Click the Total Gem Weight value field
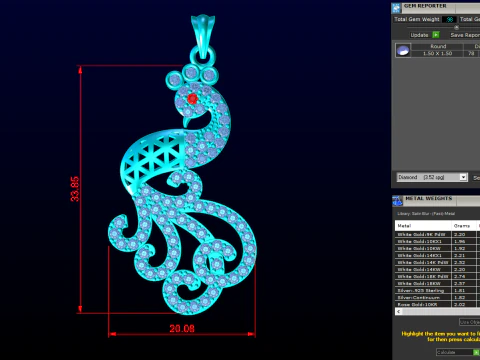480x360 pixels. click(449, 19)
